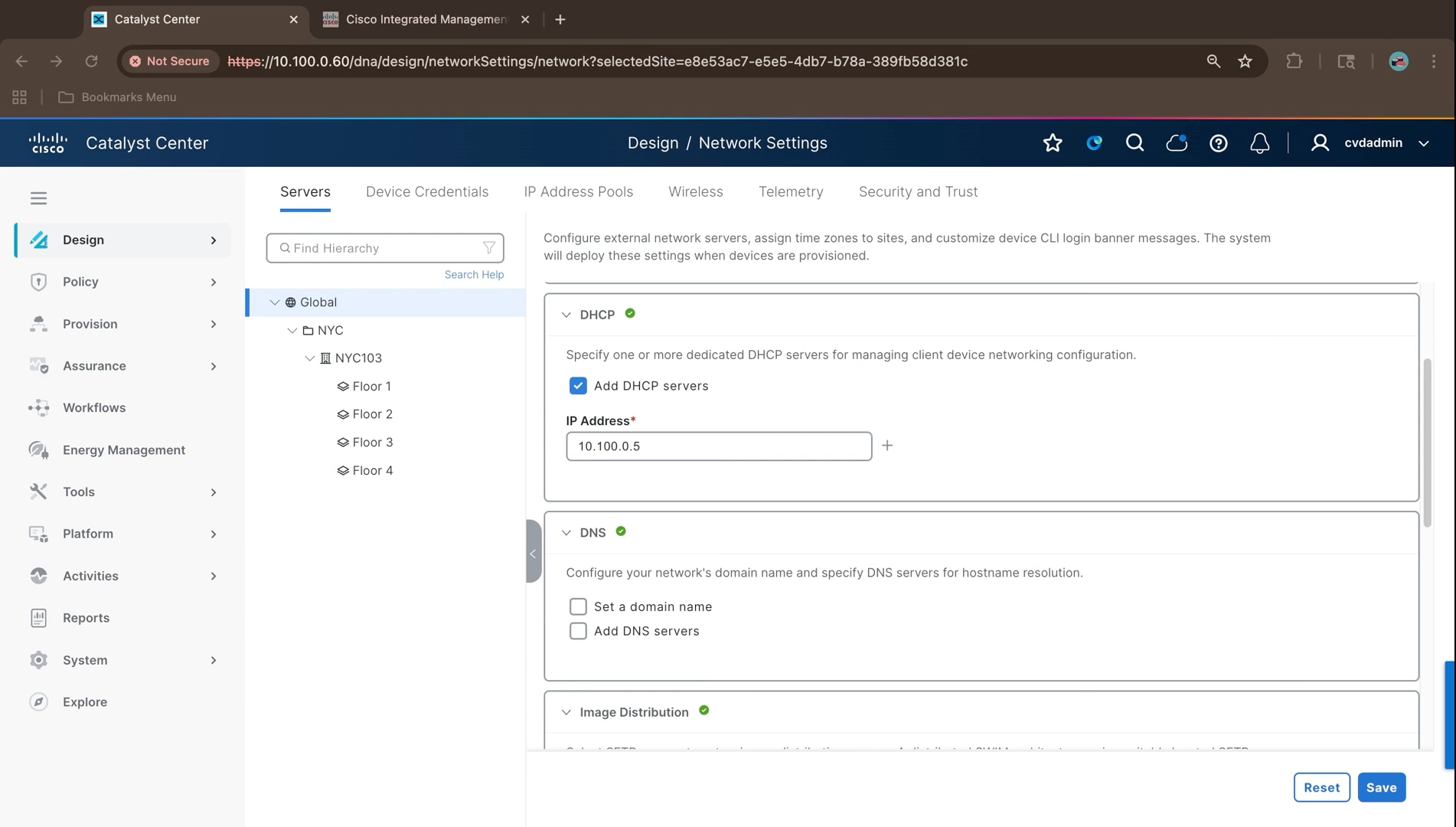Switch to Device Credentials tab

click(427, 192)
